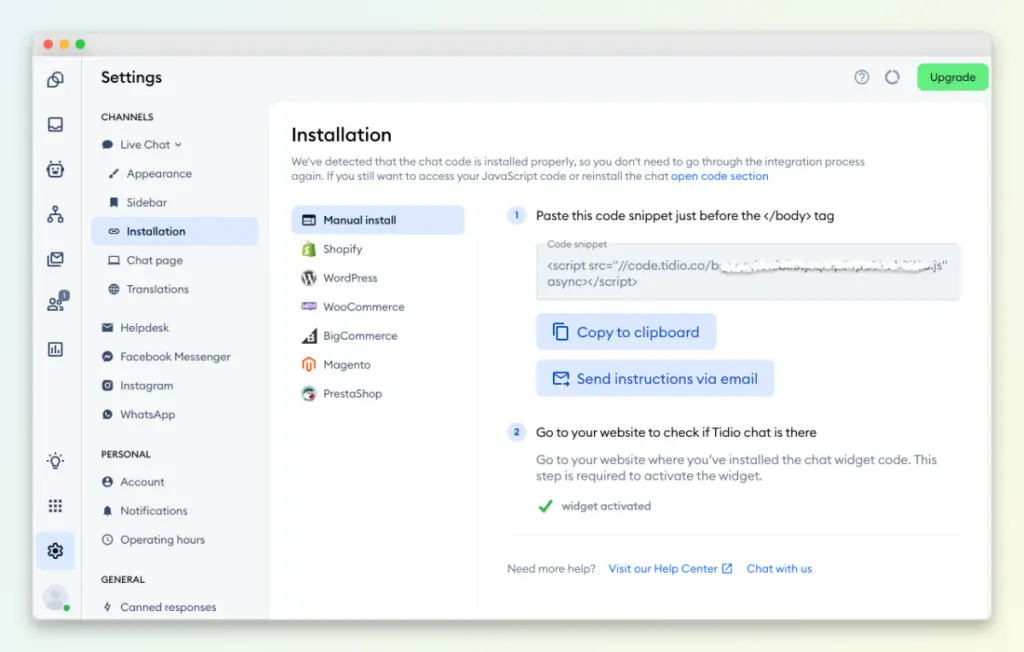Click the sync refresh icon near Upgrade
Screen dimensions: 1024x652
892,77
